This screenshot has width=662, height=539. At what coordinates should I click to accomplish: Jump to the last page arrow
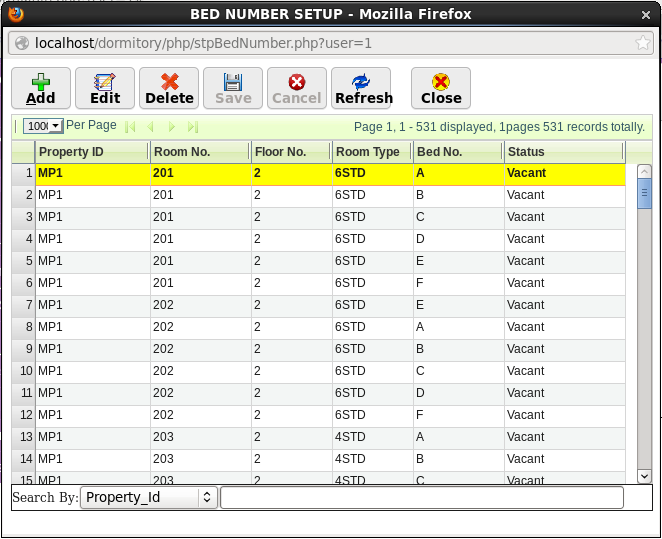point(193,127)
